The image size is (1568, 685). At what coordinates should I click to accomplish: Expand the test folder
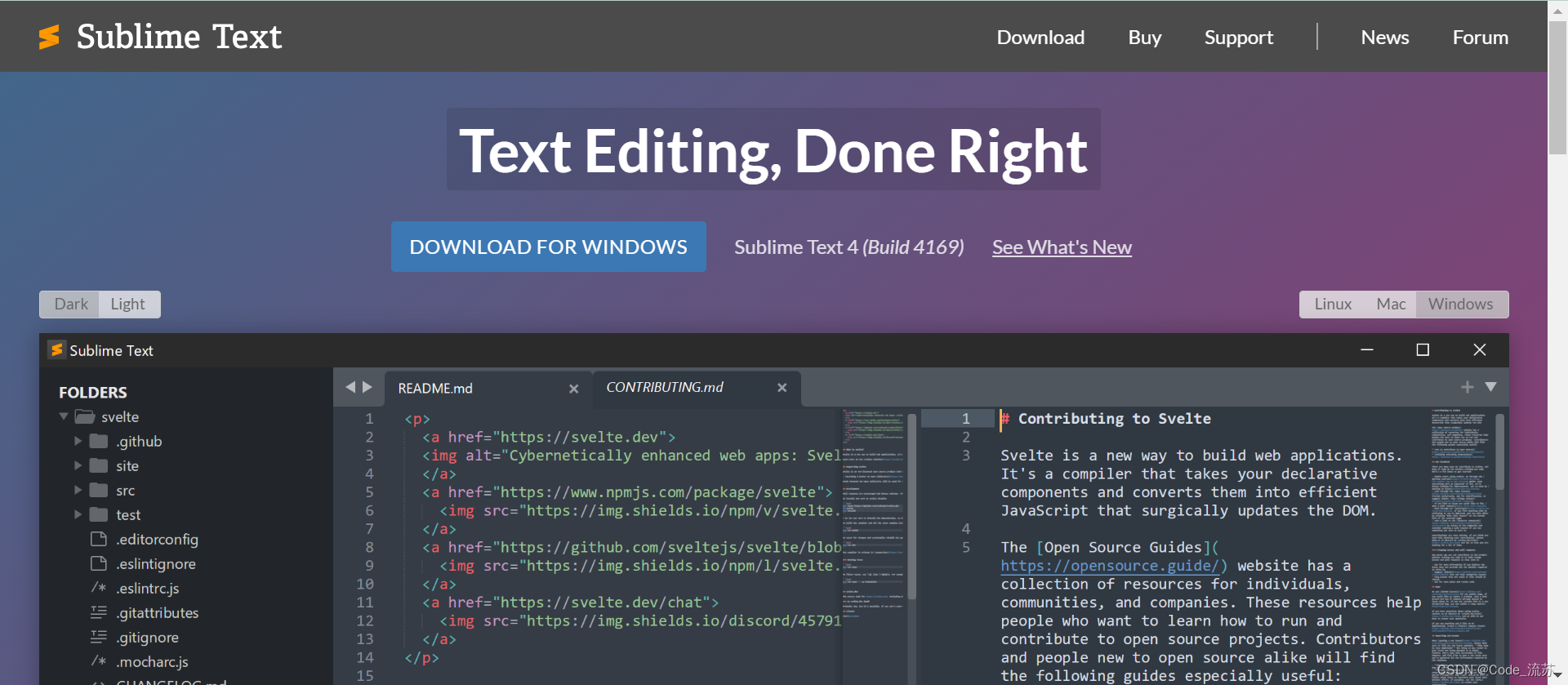(x=78, y=514)
